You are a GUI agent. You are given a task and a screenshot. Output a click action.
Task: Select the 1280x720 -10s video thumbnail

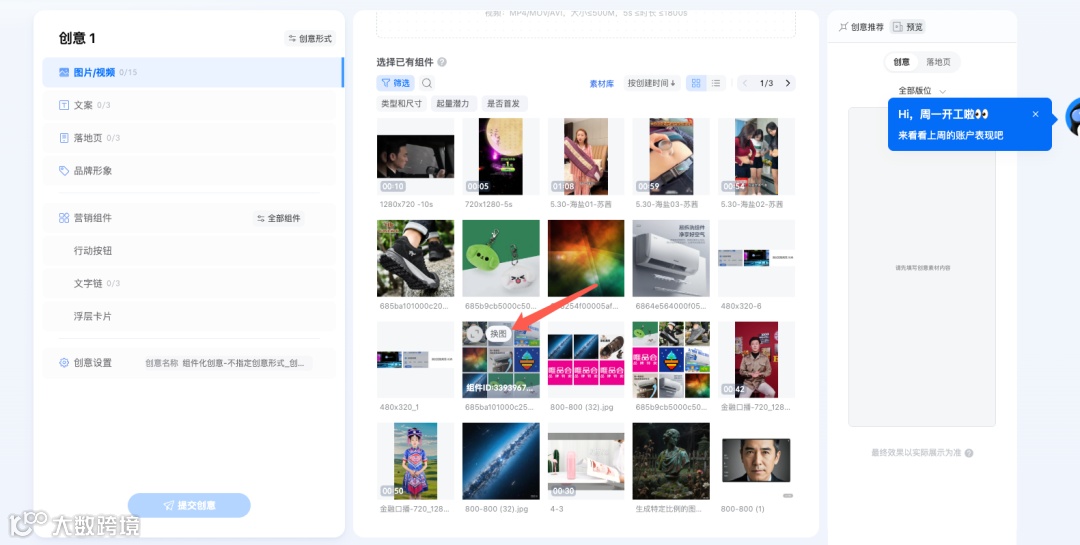pos(415,156)
